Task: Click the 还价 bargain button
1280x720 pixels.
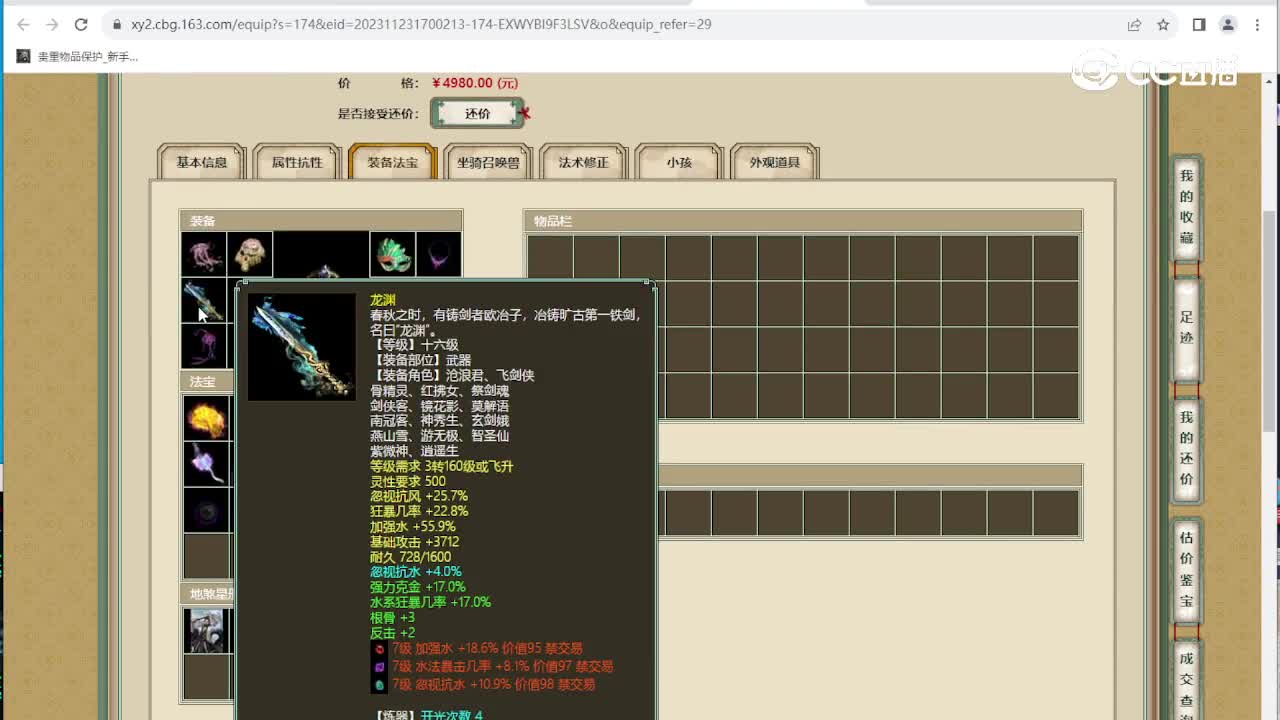Action: [478, 113]
